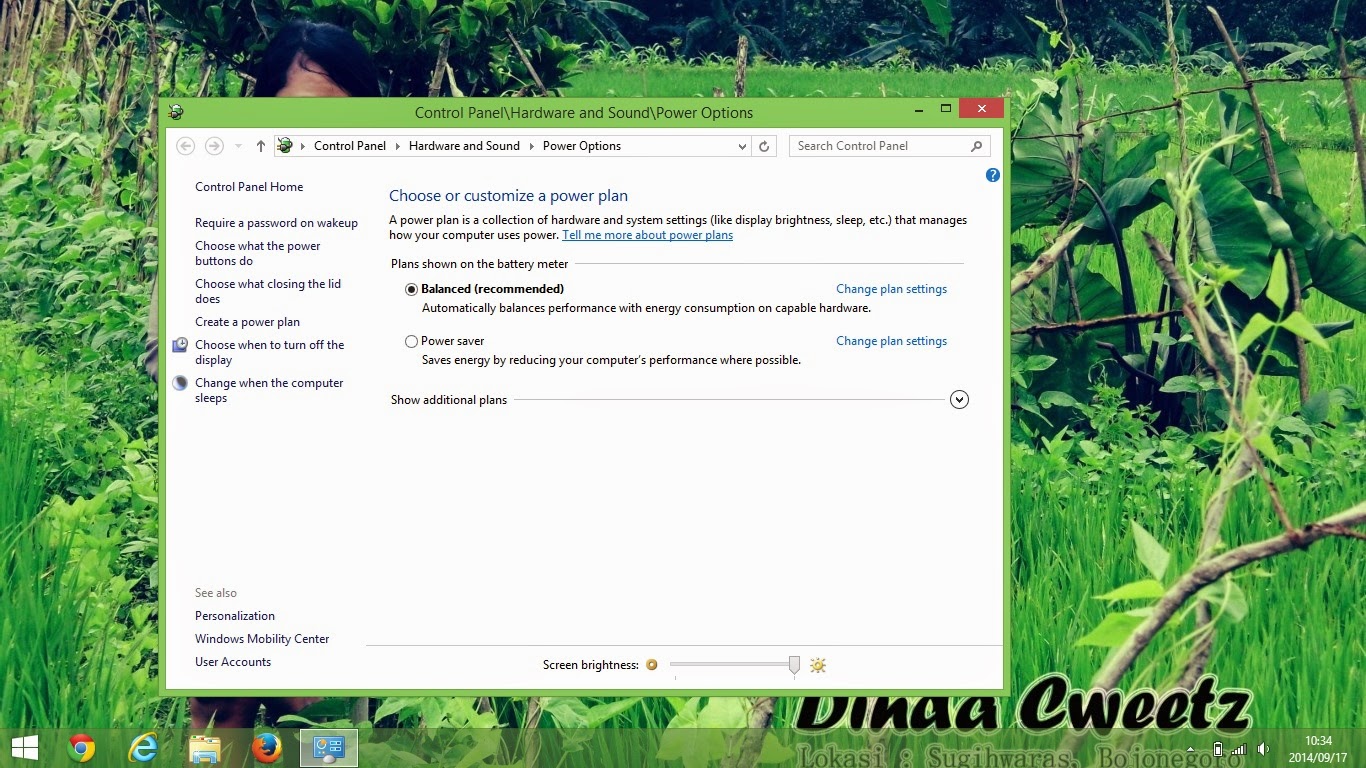Click the text Plans shown on the battery meter
Screen dimensions: 1366x768
(479, 264)
